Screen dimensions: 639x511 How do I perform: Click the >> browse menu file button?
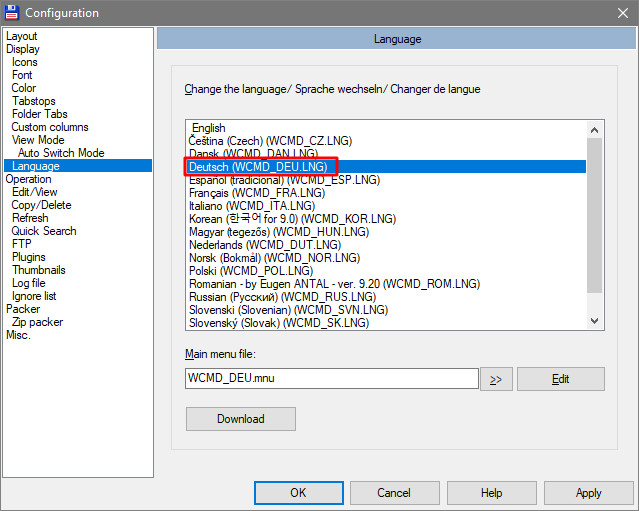(496, 379)
